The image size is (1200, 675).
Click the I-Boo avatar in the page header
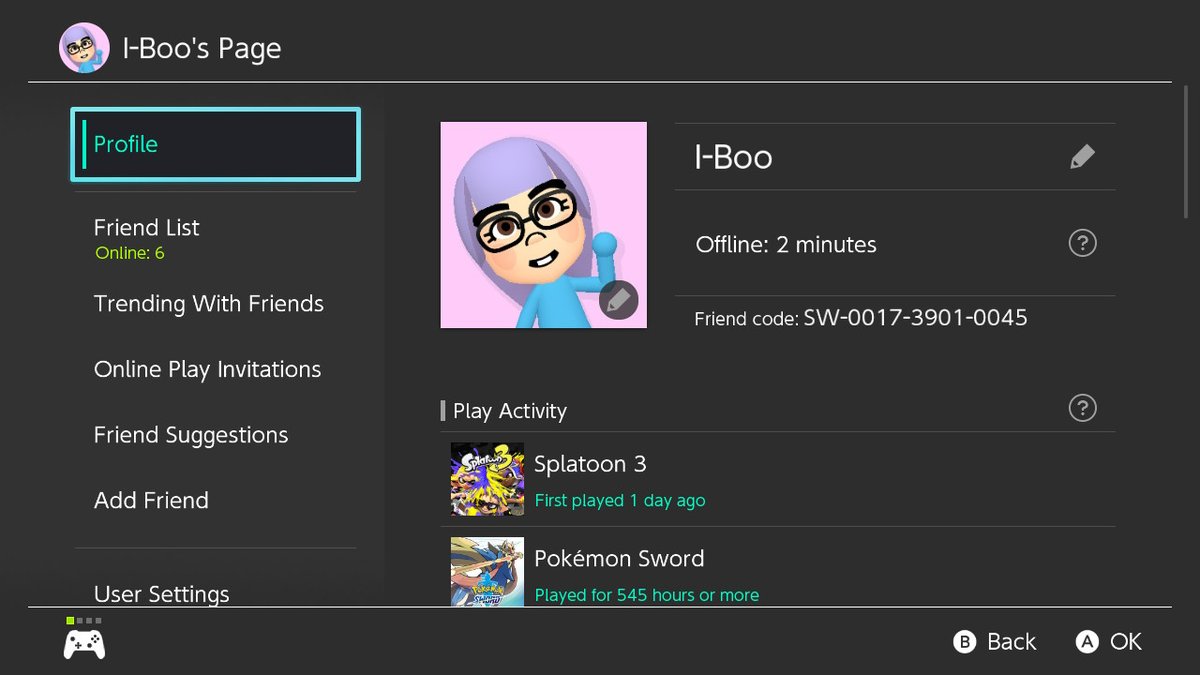point(84,48)
